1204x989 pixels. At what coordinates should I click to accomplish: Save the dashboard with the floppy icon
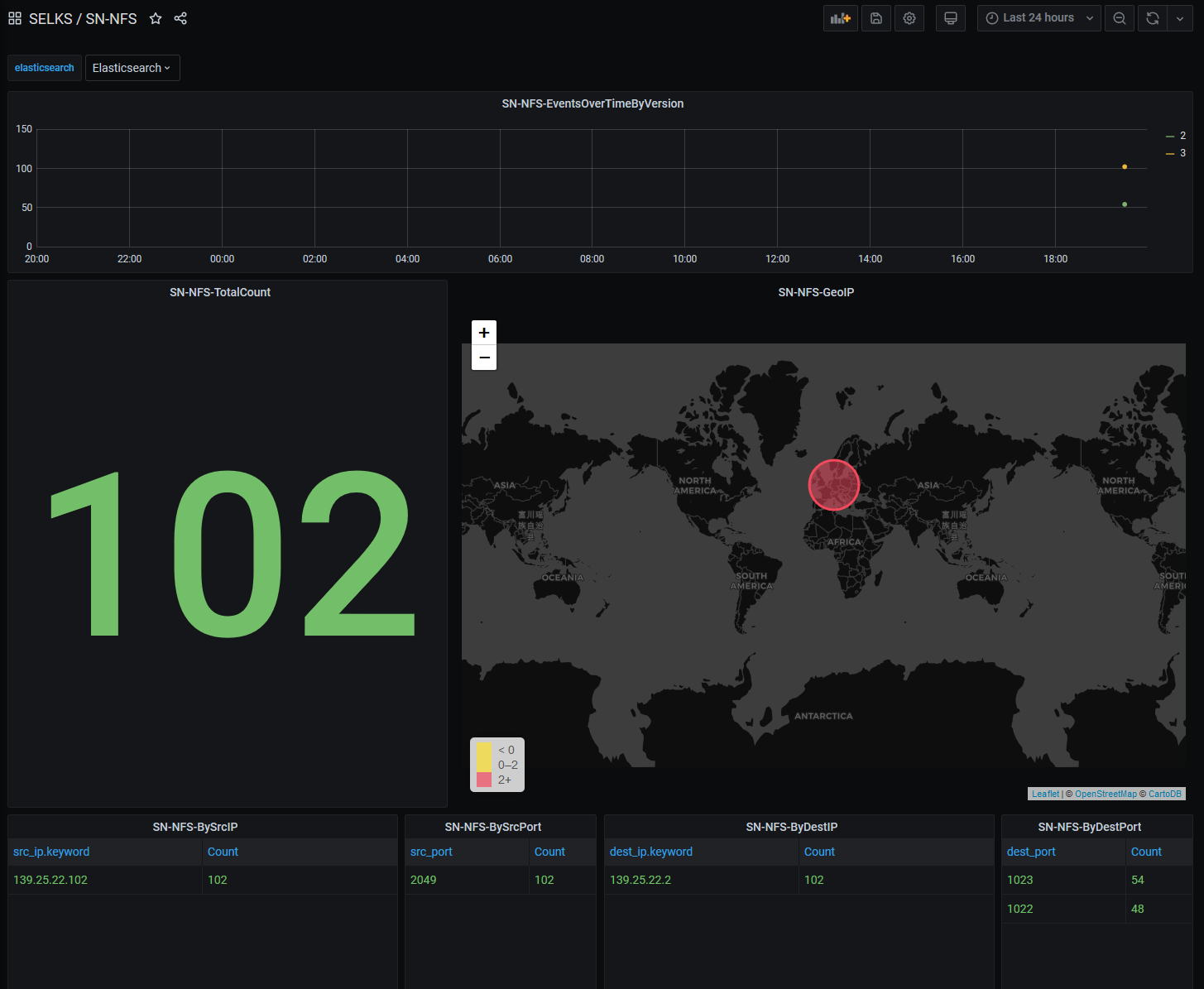(876, 18)
